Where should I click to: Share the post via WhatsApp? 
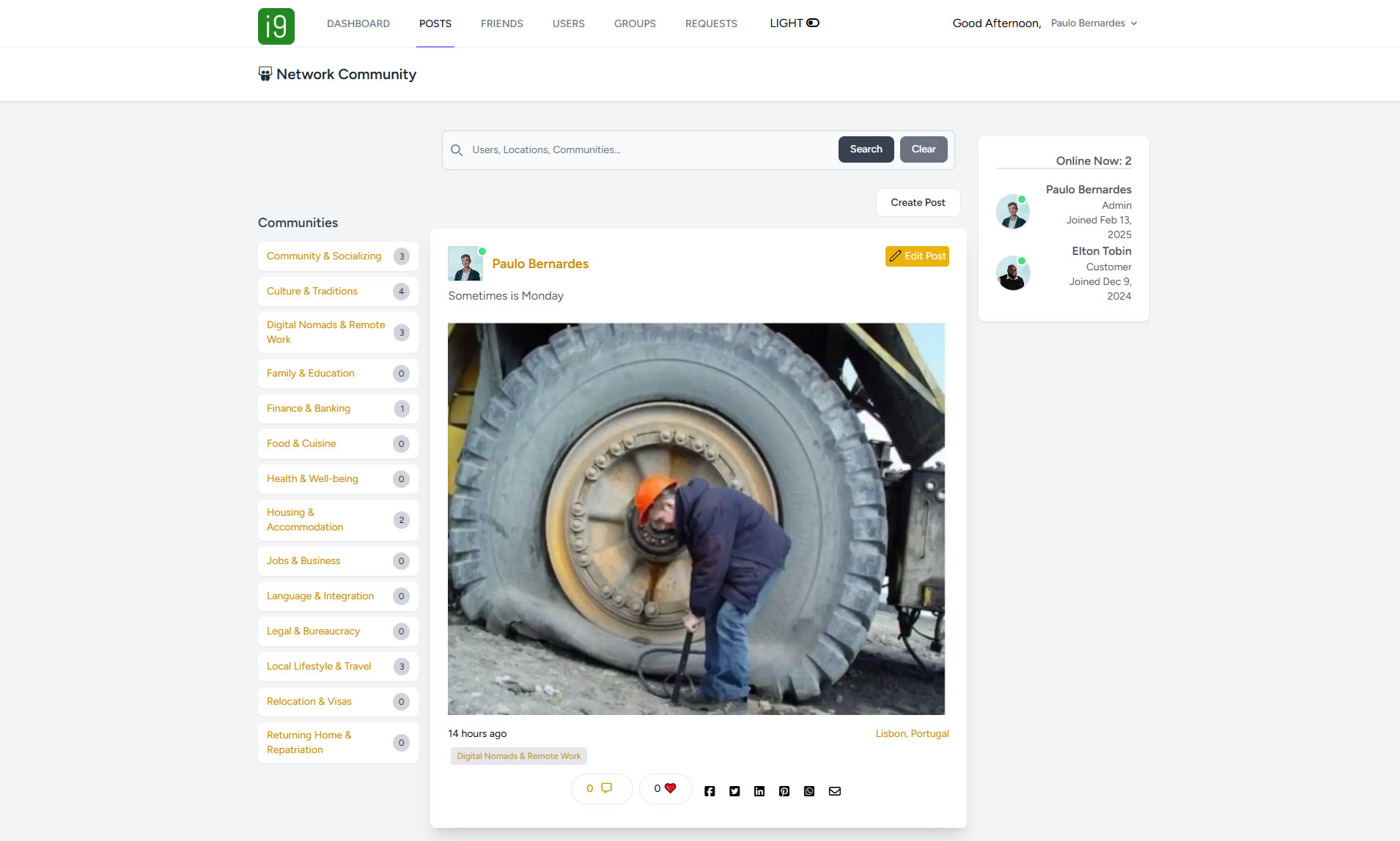809,791
